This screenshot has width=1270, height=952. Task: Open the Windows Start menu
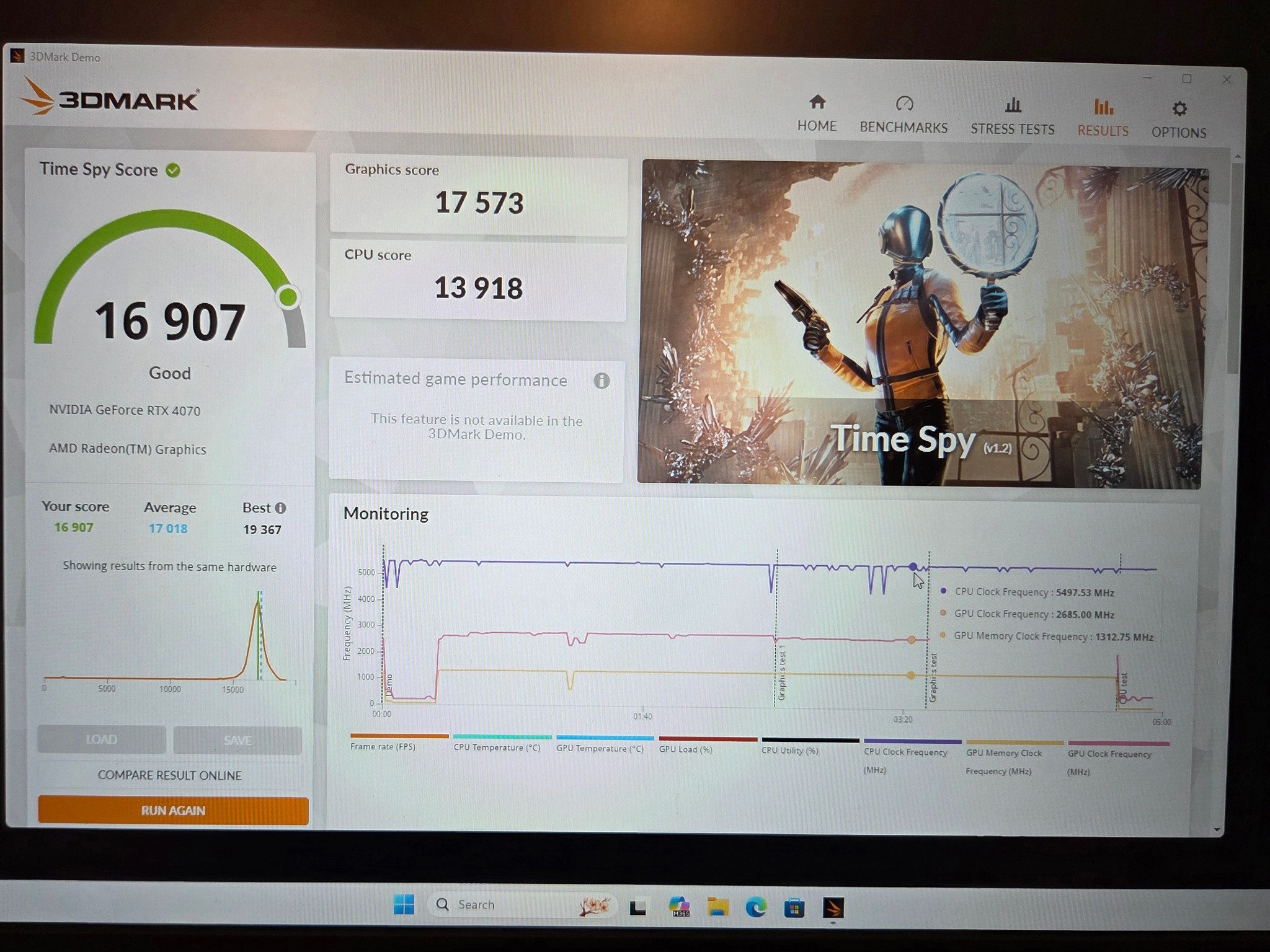coord(404,904)
